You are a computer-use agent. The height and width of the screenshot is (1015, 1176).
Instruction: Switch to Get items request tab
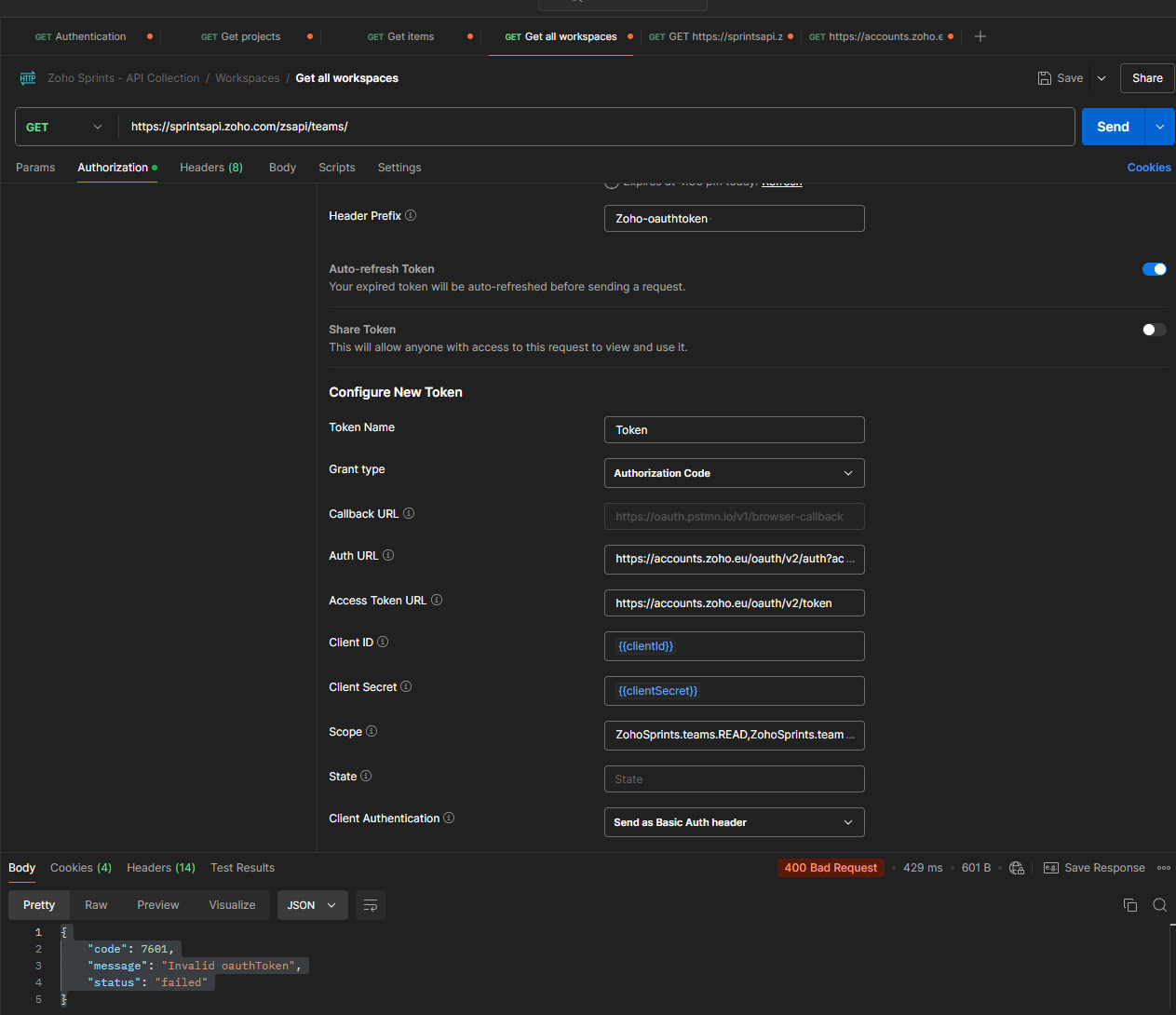point(401,36)
